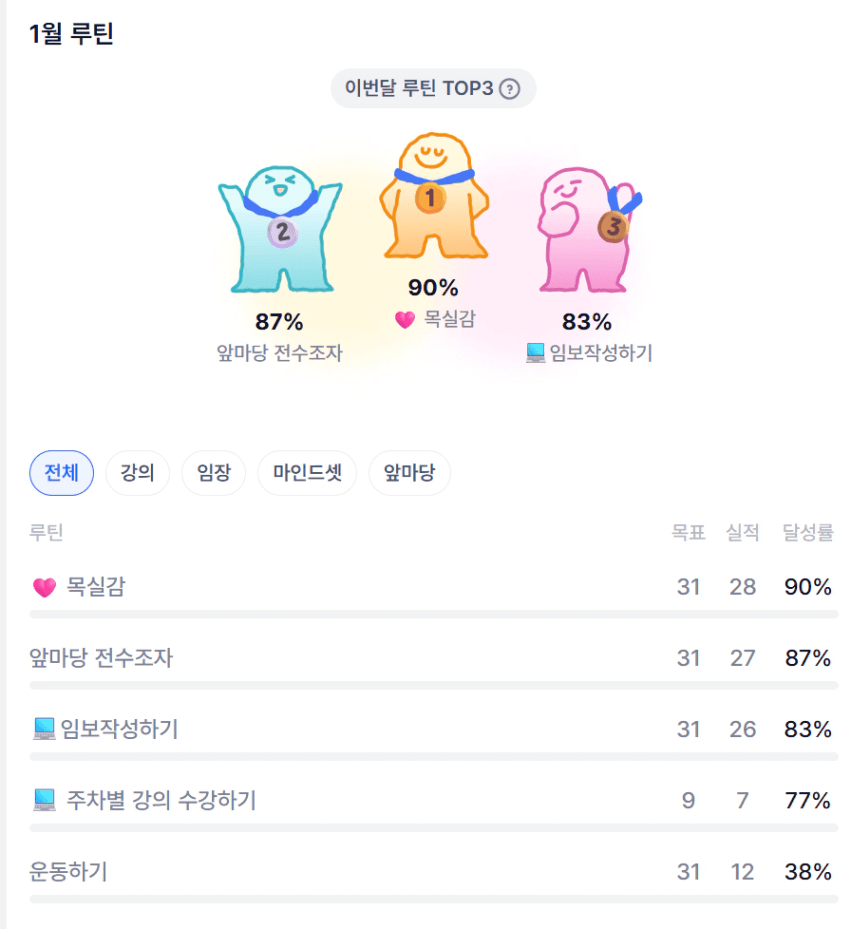Select the 전체 filter tab
Viewport: 851px width, 929px height.
(x=62, y=473)
